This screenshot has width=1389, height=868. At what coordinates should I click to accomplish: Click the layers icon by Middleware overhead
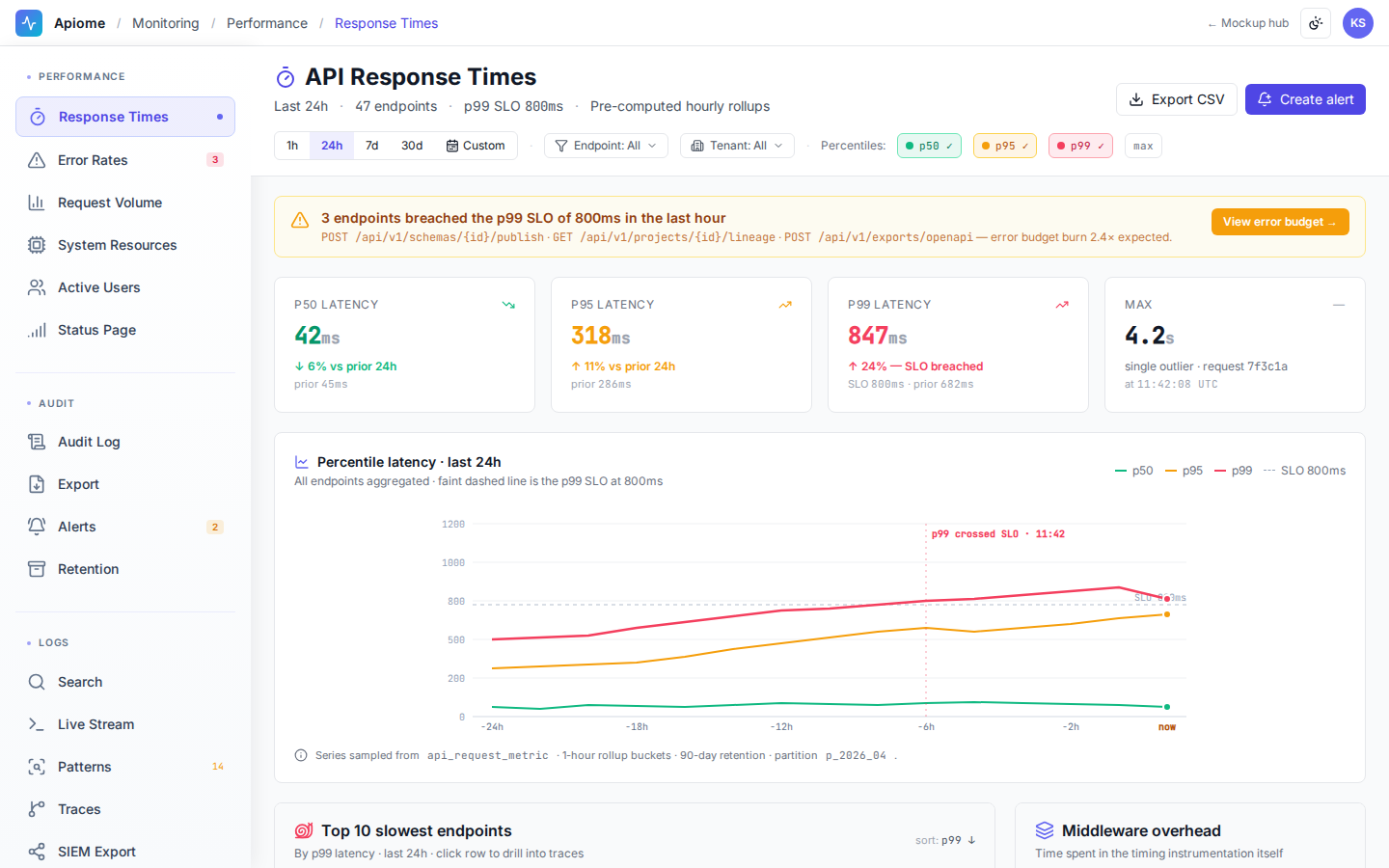click(1045, 830)
